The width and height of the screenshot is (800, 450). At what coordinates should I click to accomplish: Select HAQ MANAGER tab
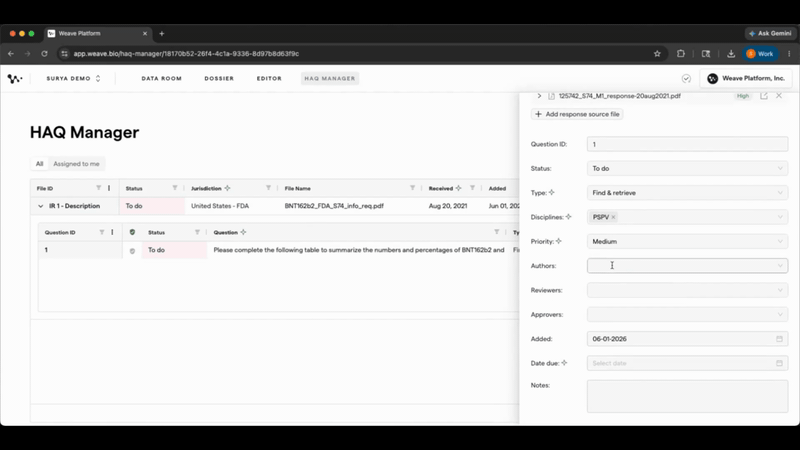[x=330, y=79]
